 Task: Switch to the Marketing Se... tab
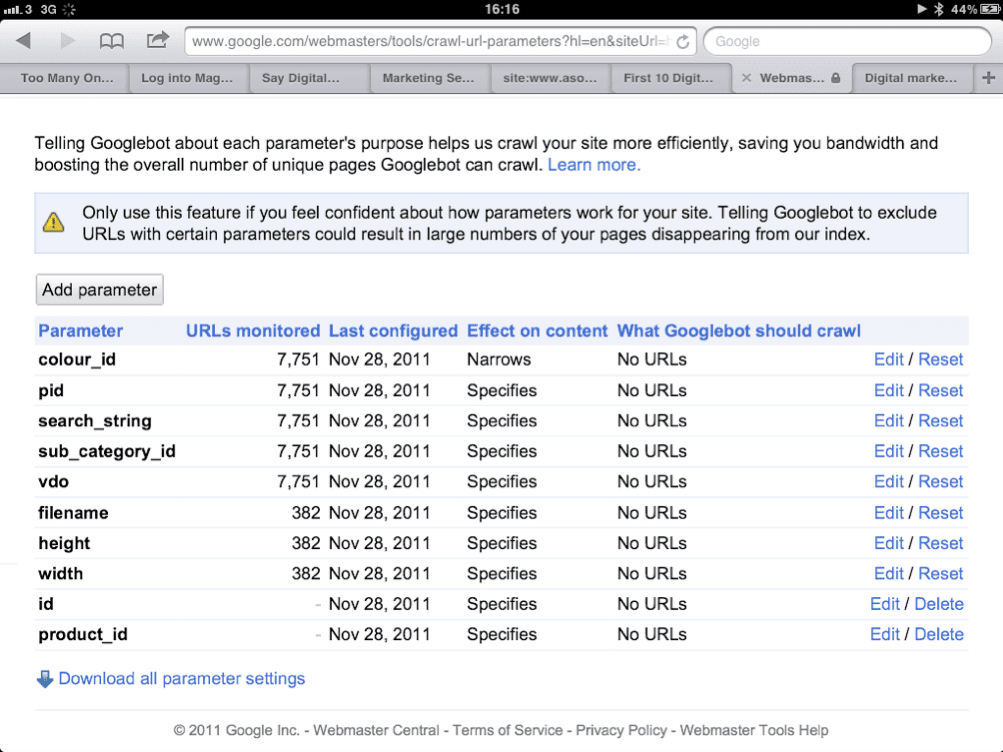pos(428,78)
